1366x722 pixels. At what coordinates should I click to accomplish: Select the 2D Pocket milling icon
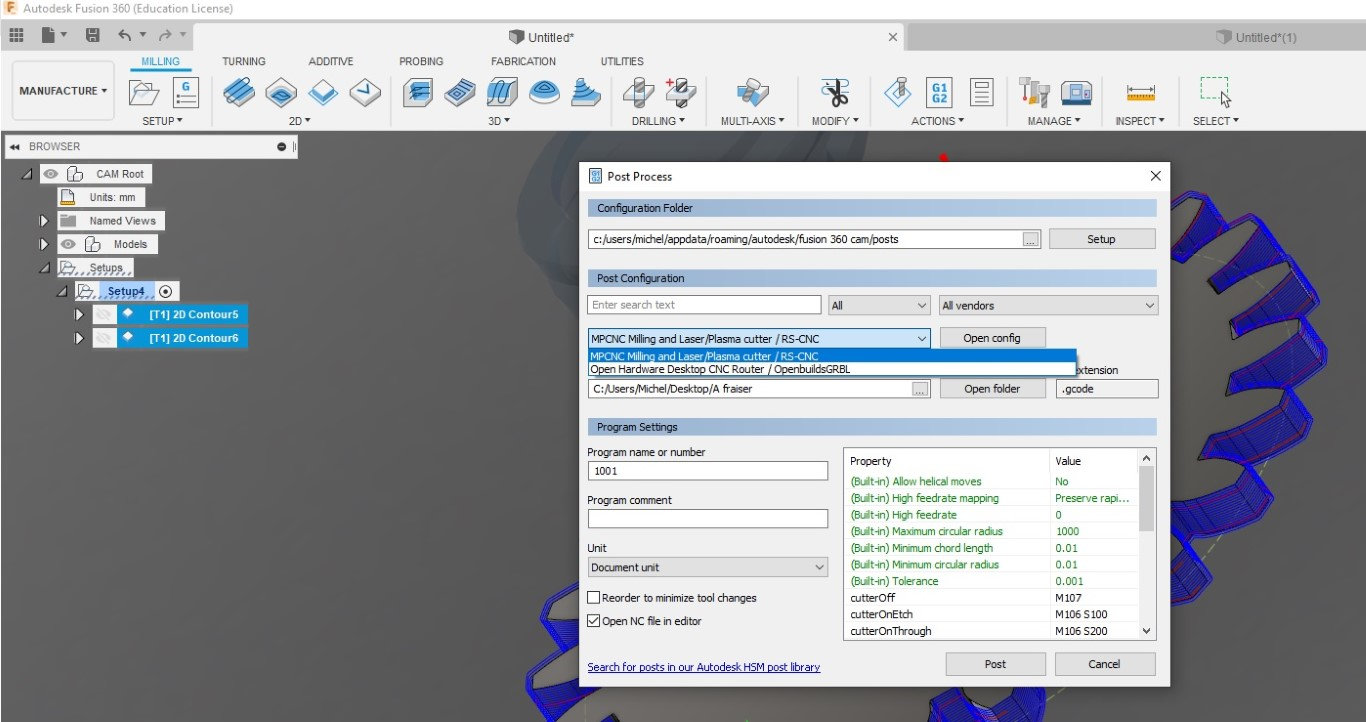pyautogui.click(x=281, y=93)
